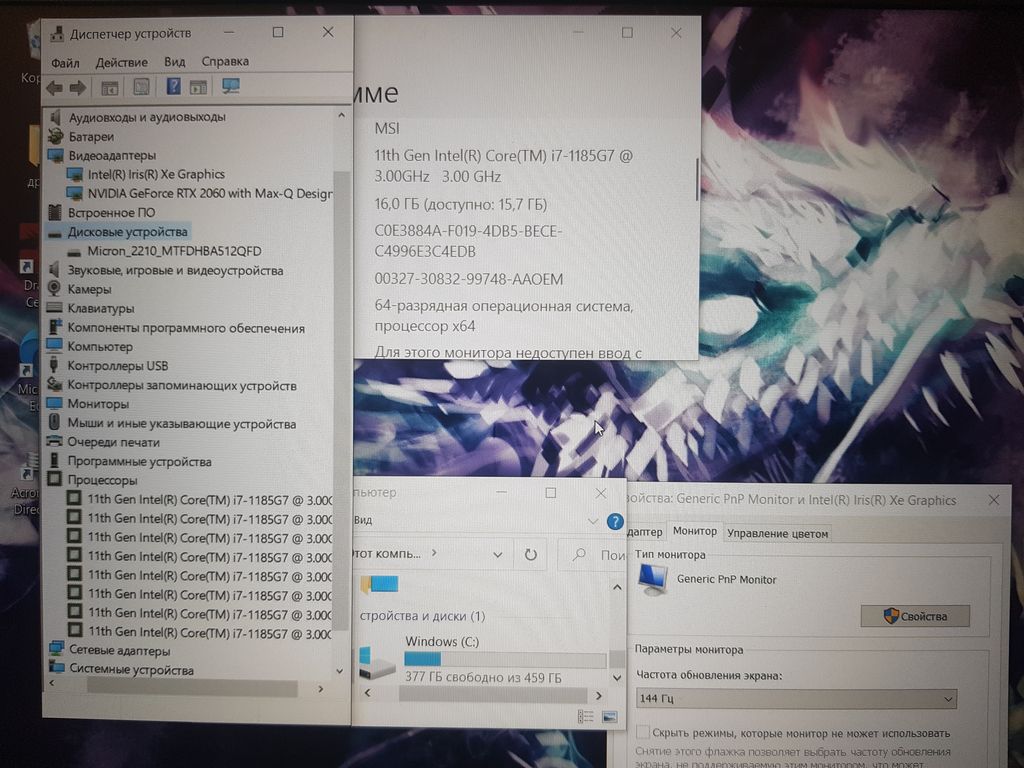The height and width of the screenshot is (768, 1024).
Task: Expand the Explorer ribbon with the chevron
Action: [592, 521]
